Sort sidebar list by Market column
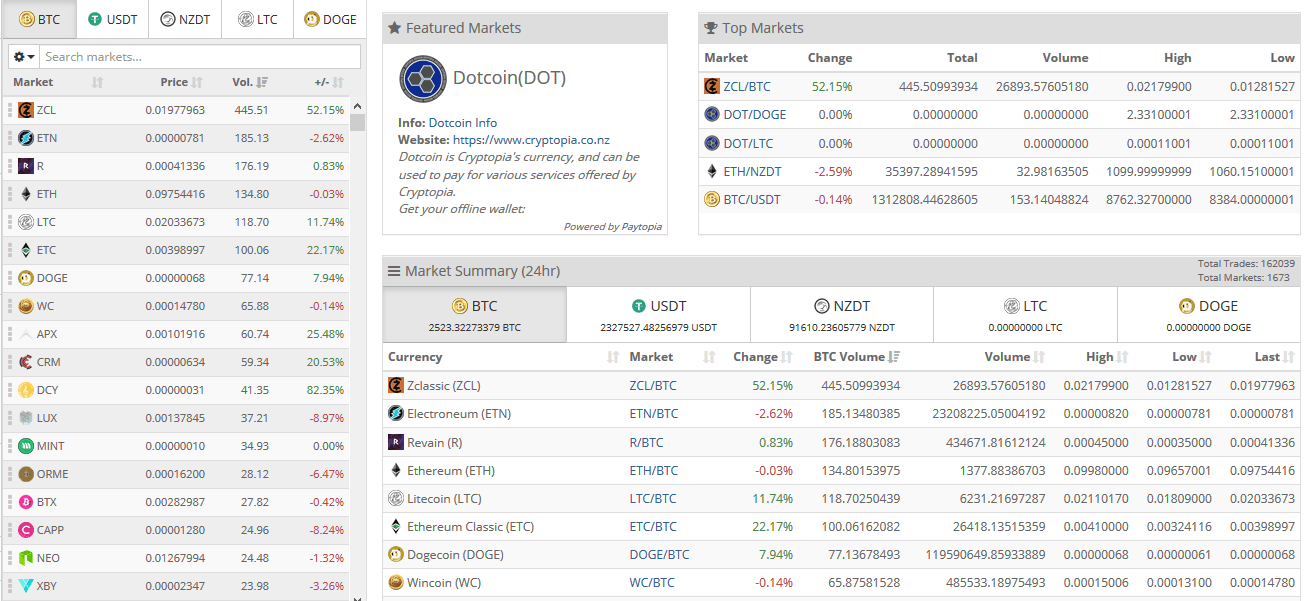Screen dimensions: 1308x601 tap(58, 82)
